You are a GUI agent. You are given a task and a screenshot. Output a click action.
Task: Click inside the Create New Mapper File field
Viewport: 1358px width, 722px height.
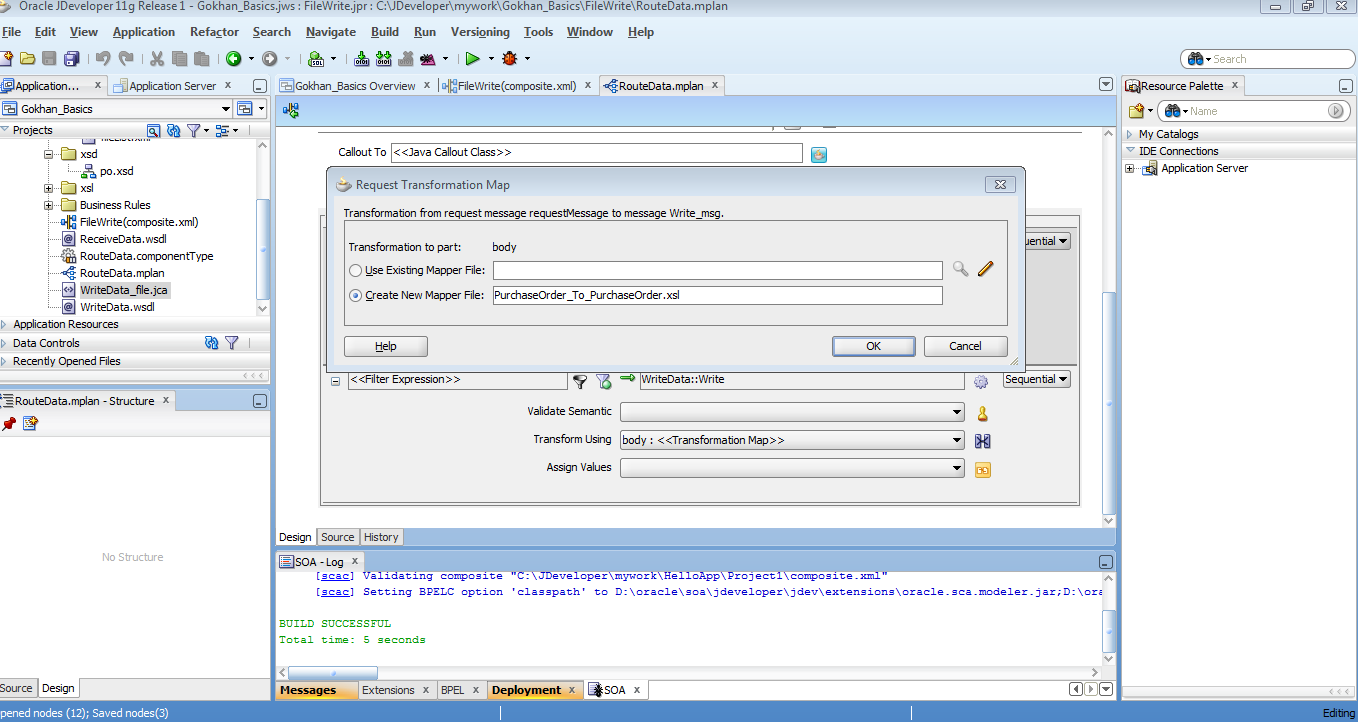716,295
